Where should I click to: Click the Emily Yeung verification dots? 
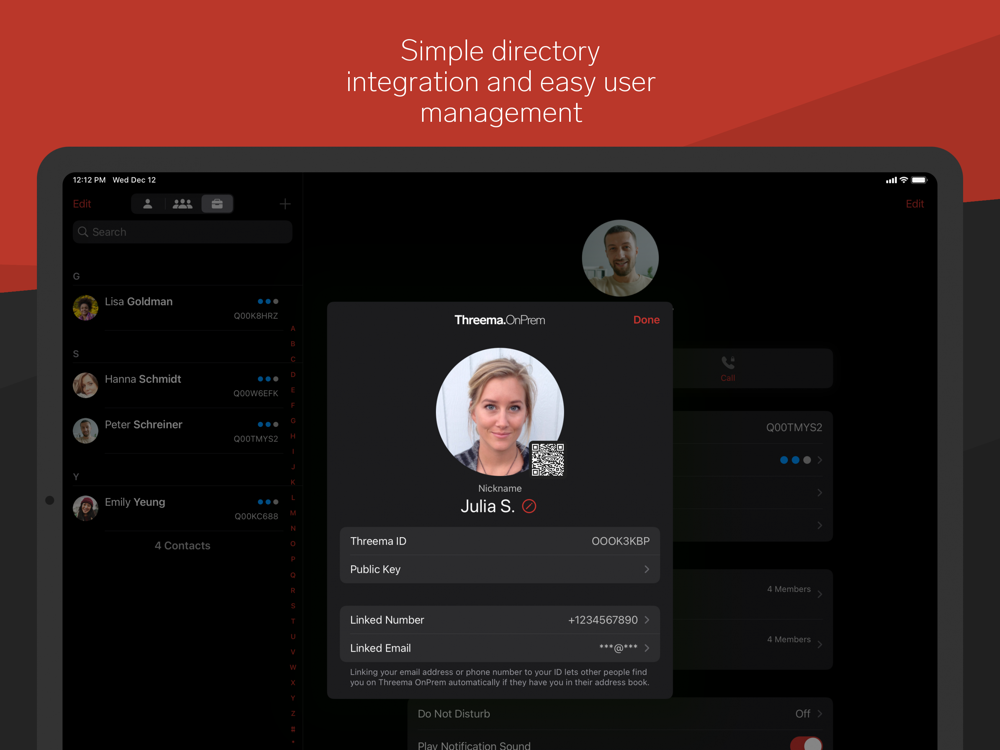[268, 502]
